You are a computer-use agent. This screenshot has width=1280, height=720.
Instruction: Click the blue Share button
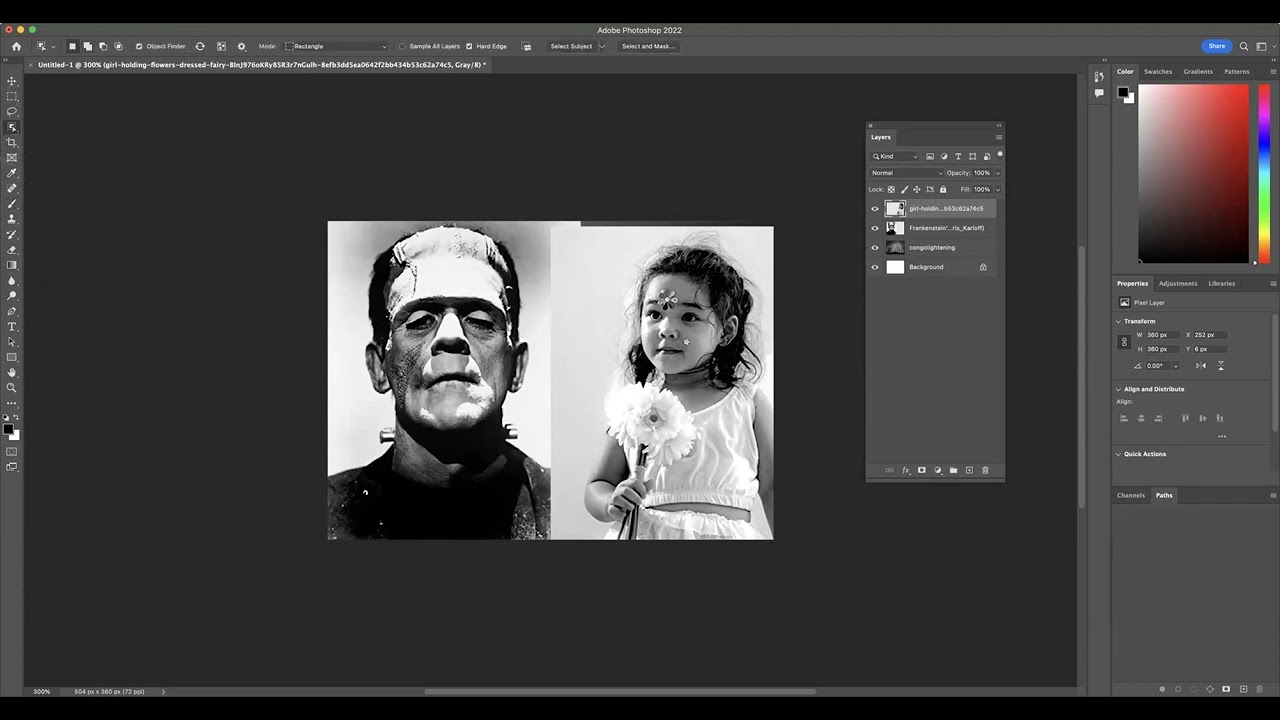click(x=1216, y=46)
